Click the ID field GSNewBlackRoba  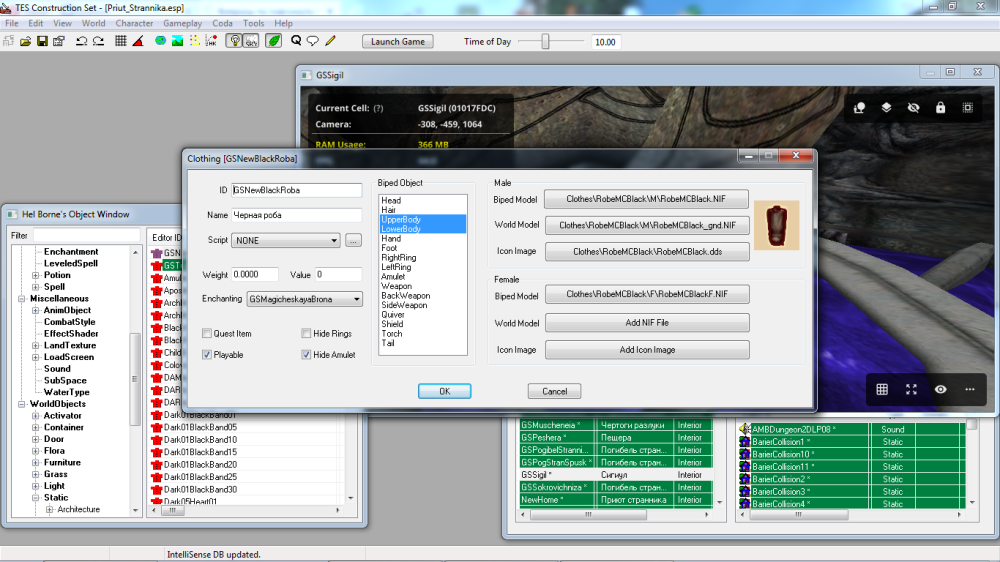297,190
